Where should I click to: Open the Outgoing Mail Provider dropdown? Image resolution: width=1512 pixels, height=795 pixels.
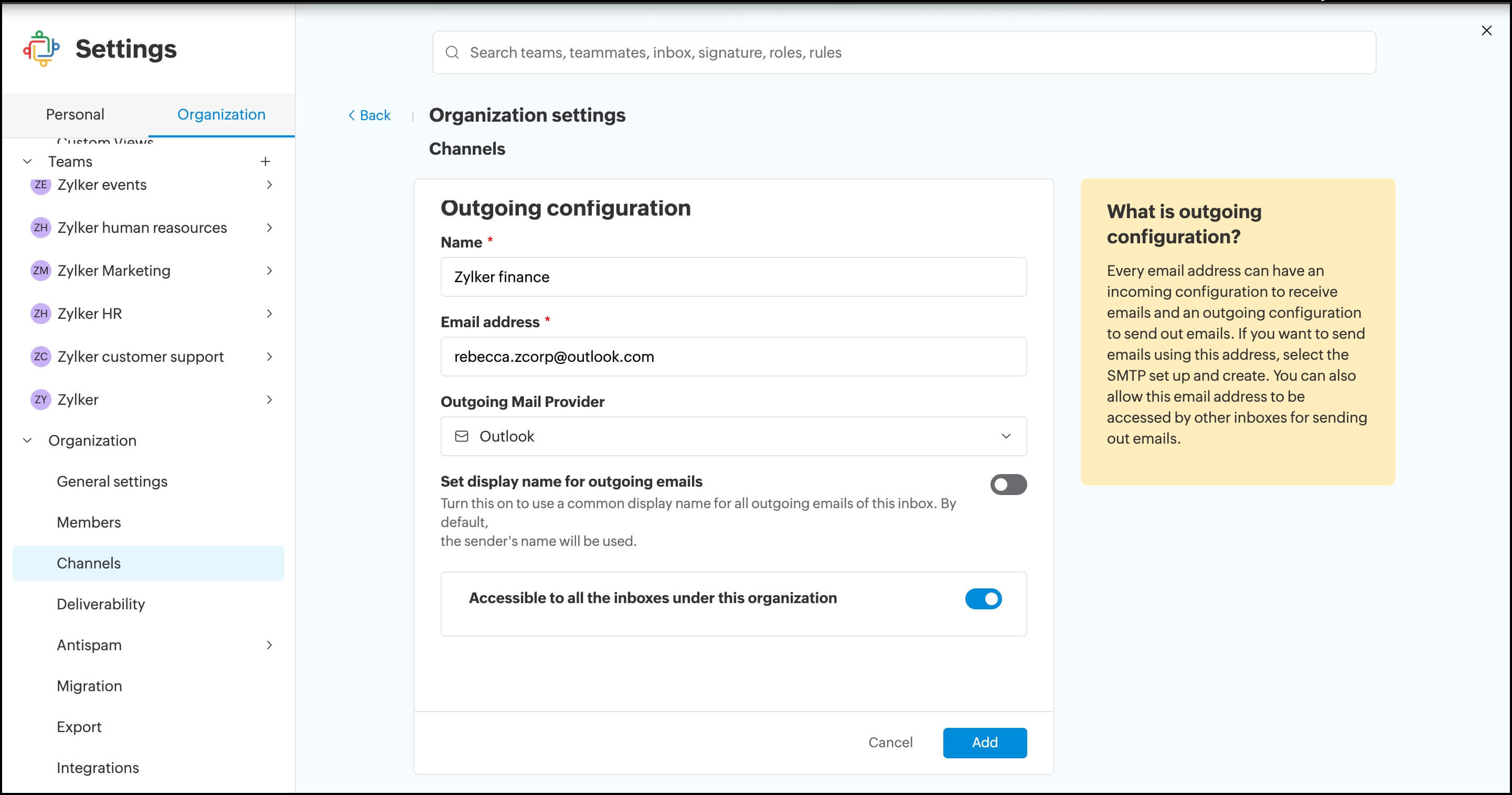(x=1007, y=436)
